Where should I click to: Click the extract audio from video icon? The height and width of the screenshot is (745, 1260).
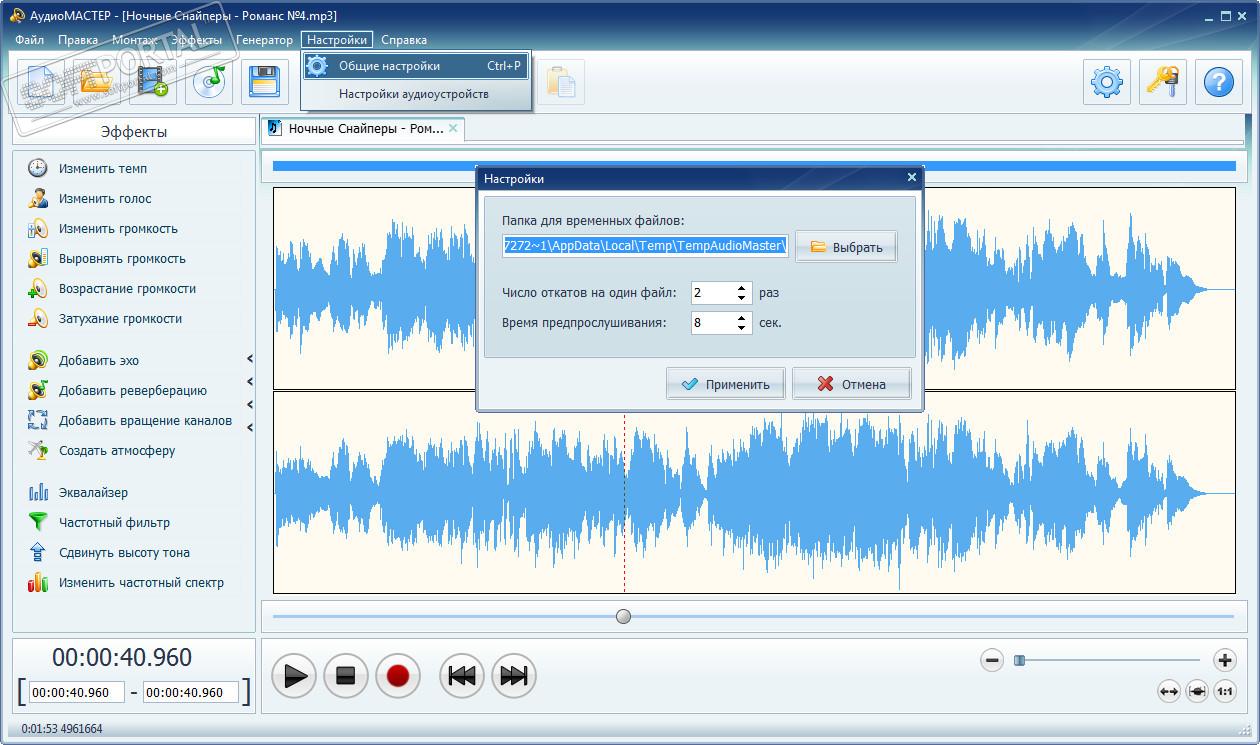153,82
